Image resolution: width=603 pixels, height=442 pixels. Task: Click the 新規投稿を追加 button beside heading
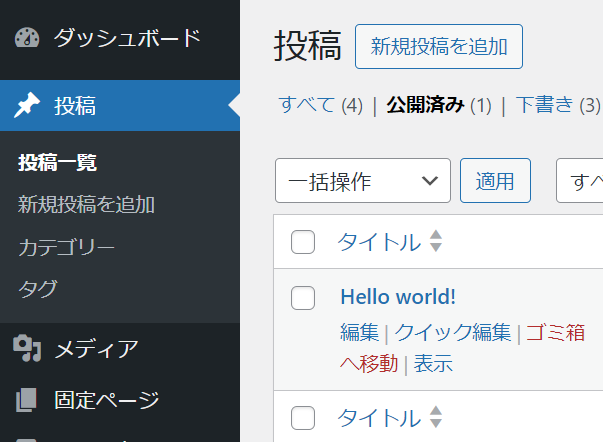coord(439,47)
